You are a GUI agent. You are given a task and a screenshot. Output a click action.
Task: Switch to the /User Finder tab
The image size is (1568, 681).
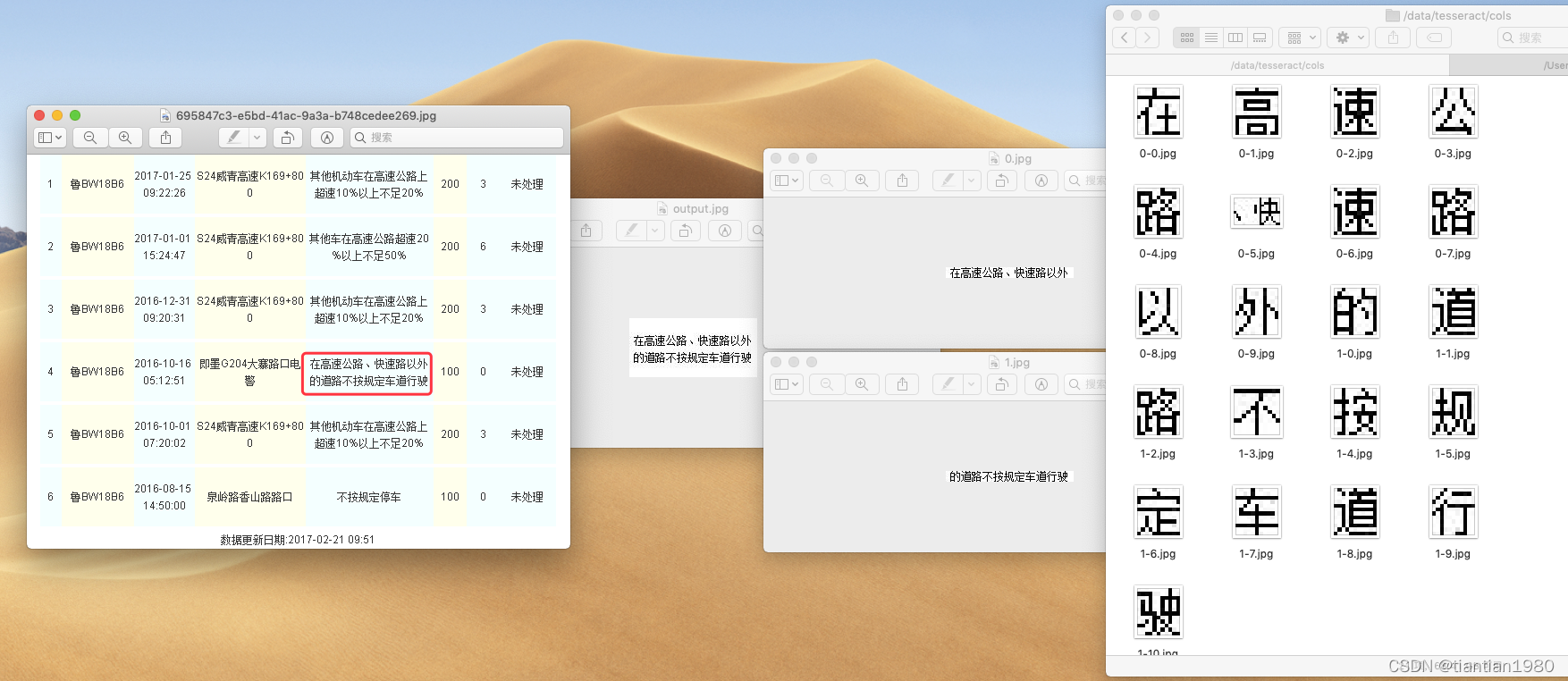coord(1509,65)
